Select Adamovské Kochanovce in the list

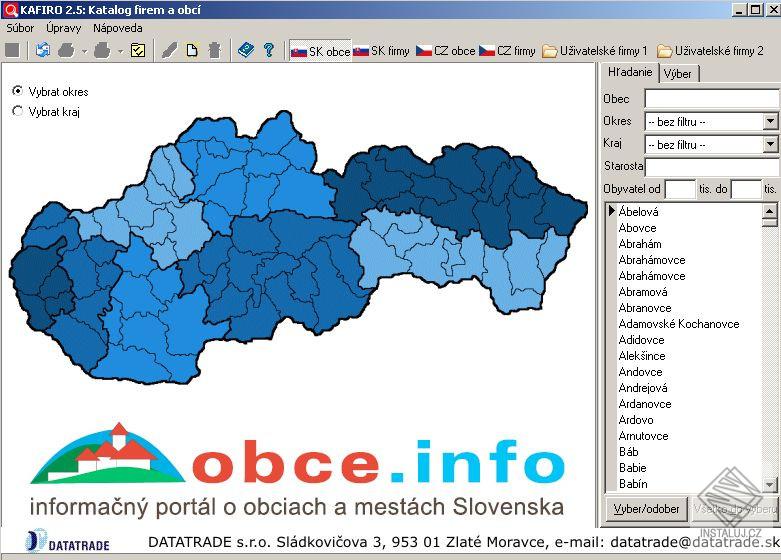click(679, 324)
